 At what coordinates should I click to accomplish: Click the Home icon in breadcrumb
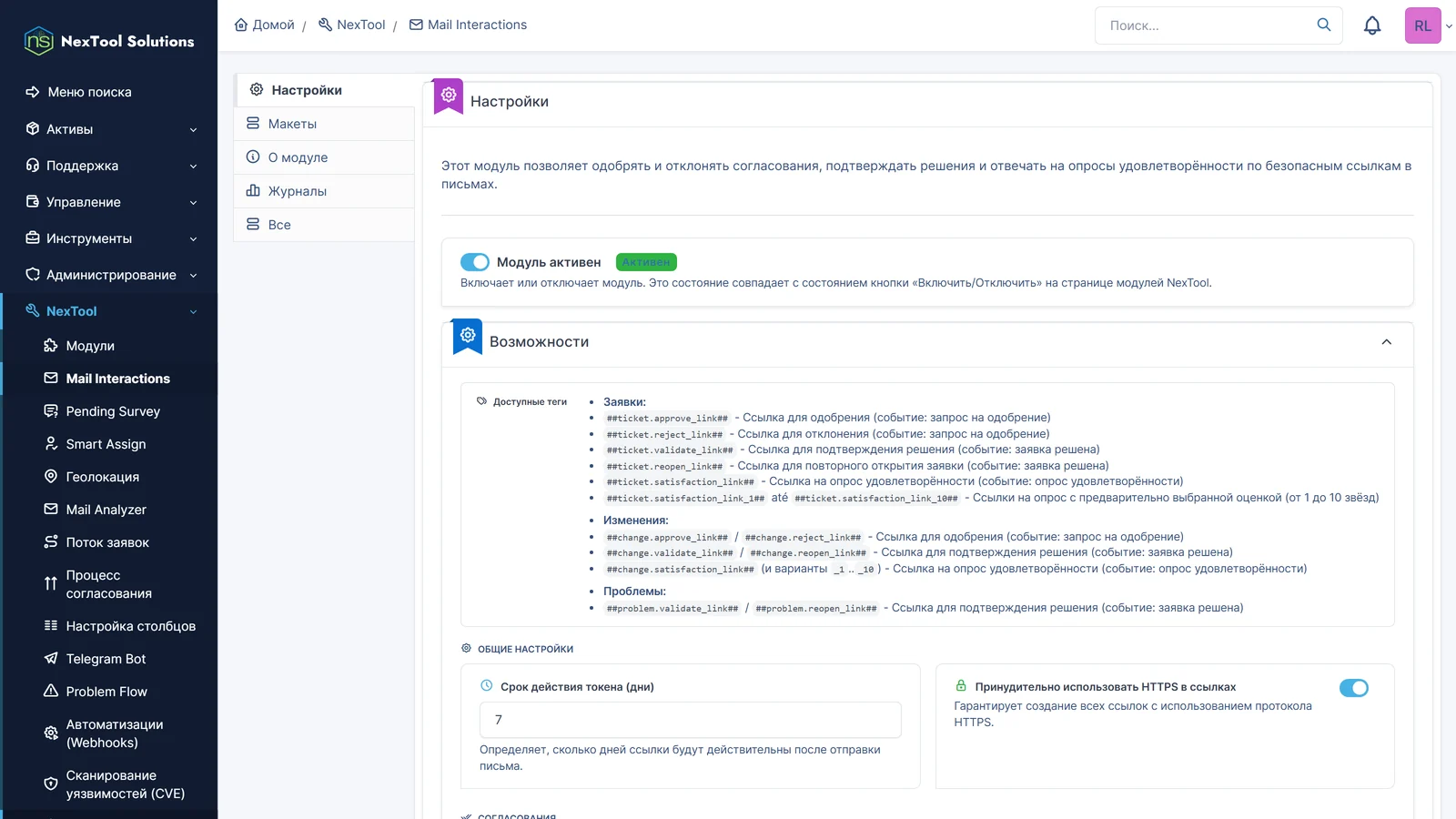point(241,25)
